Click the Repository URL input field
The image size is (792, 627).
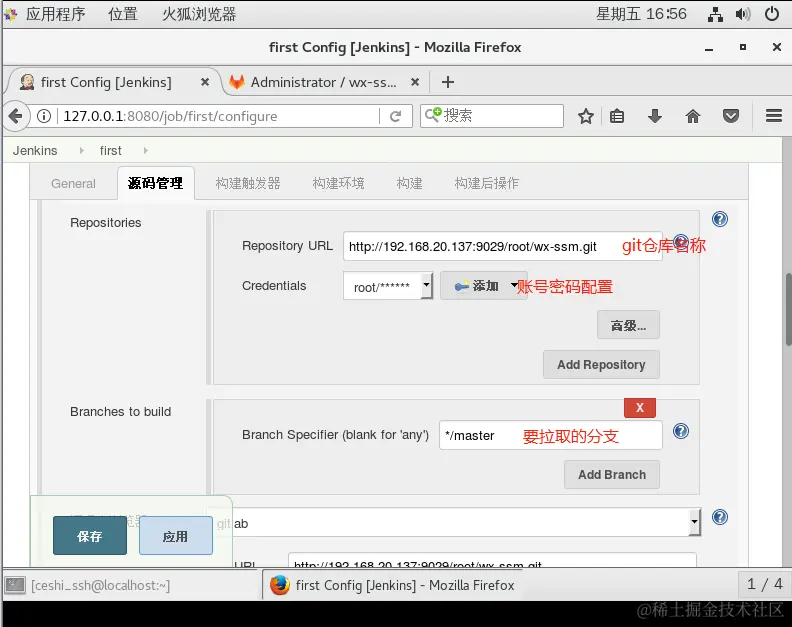tap(503, 246)
